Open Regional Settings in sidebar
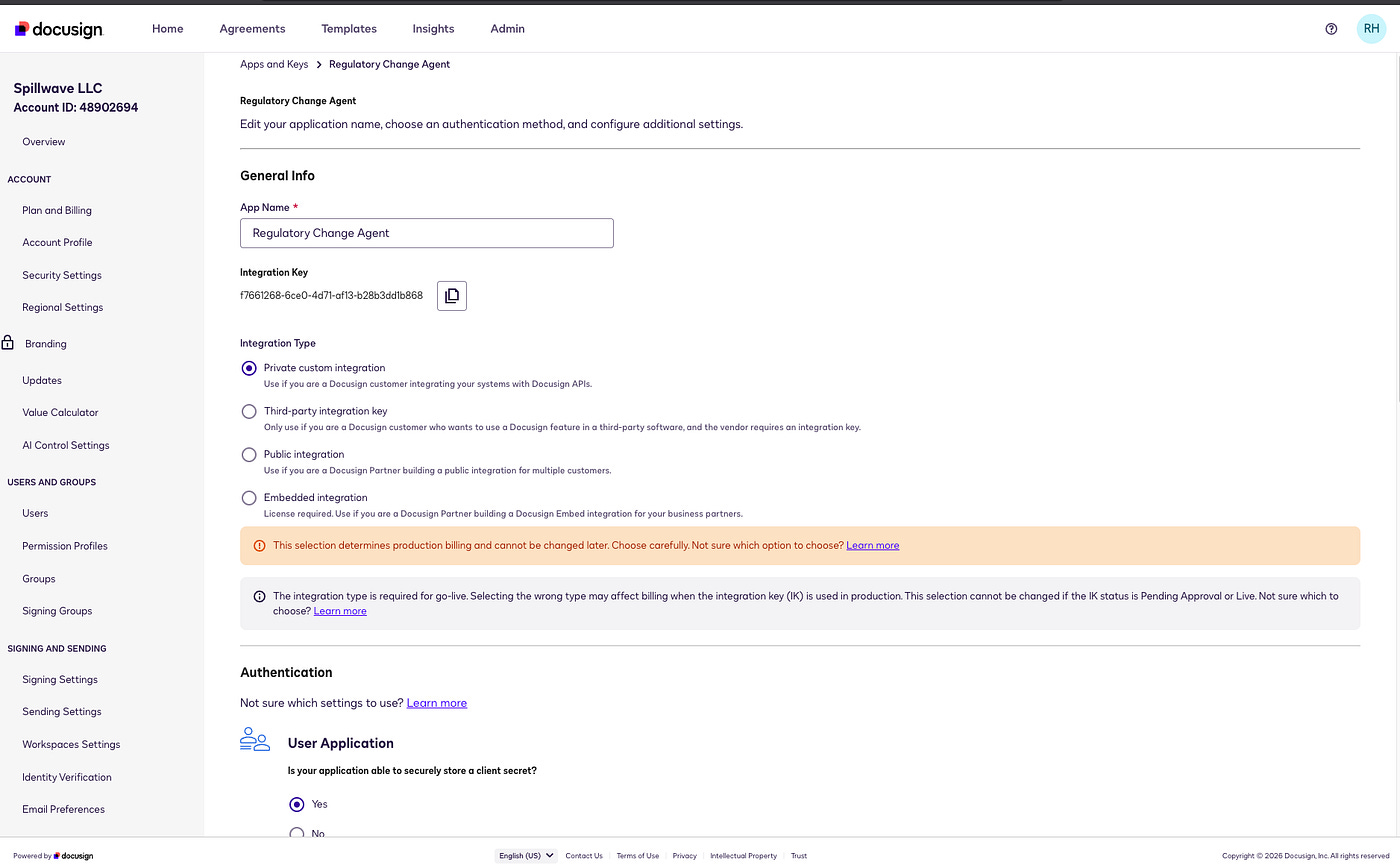 (63, 308)
